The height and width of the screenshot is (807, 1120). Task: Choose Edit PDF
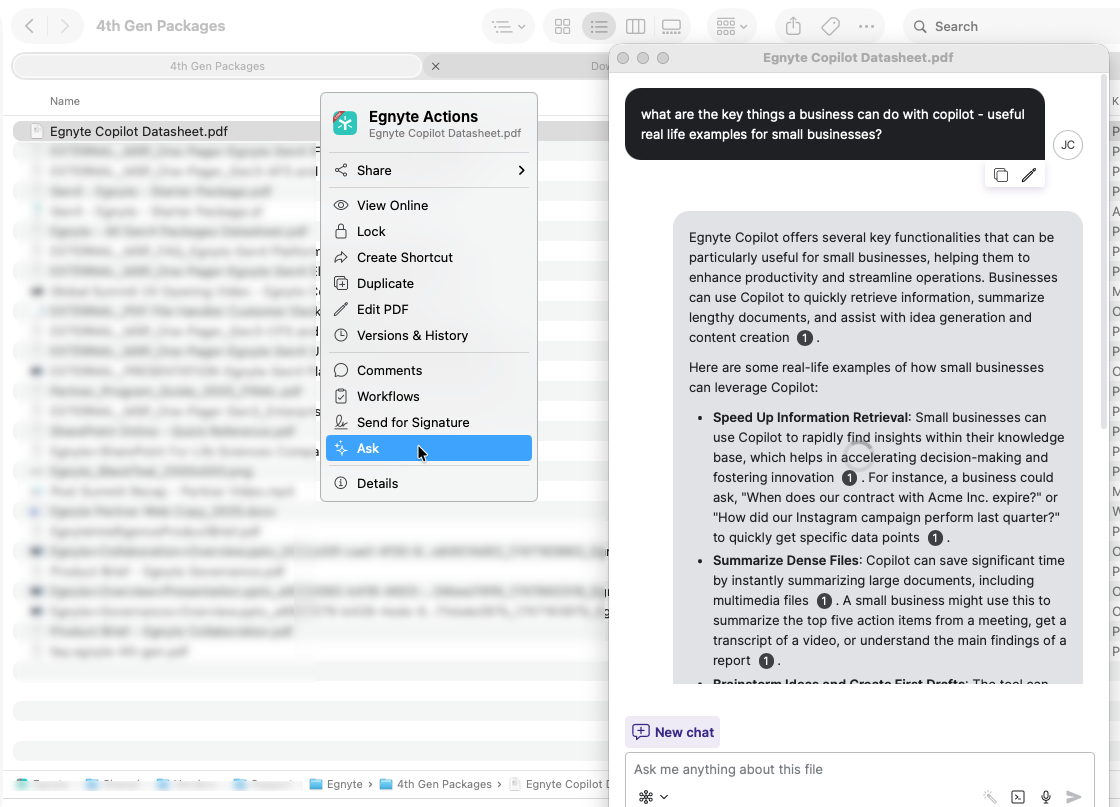coord(429,310)
